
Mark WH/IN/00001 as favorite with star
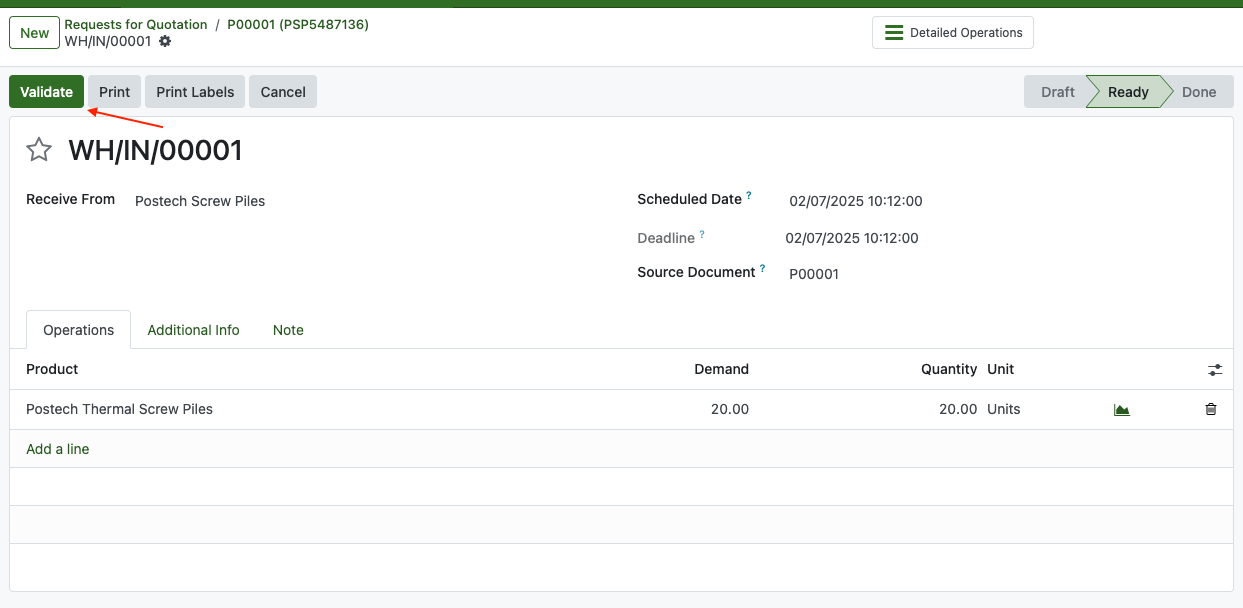[x=39, y=150]
